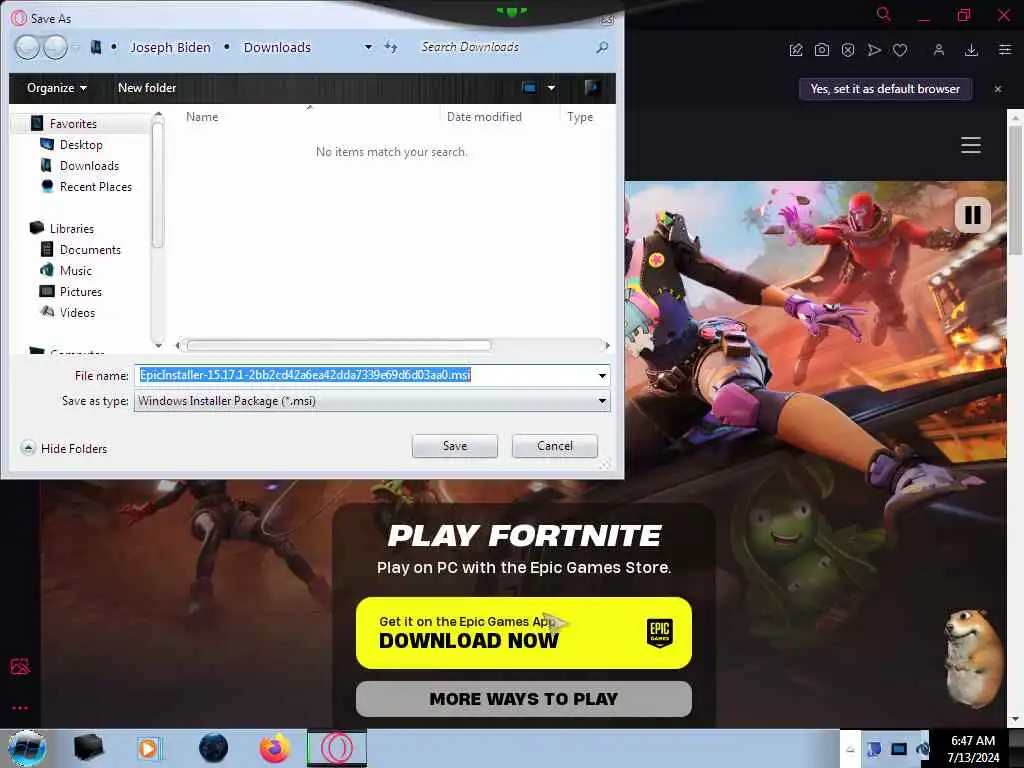Open the ad blocker shield icon in Opera
Screen dimensions: 1024x768
point(848,50)
